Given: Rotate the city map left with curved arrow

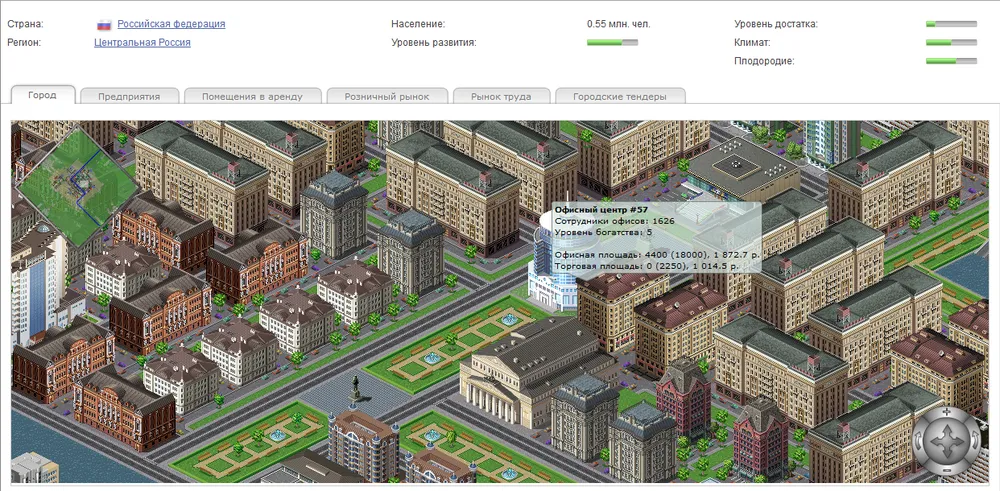Looking at the screenshot, I should coord(917,441).
